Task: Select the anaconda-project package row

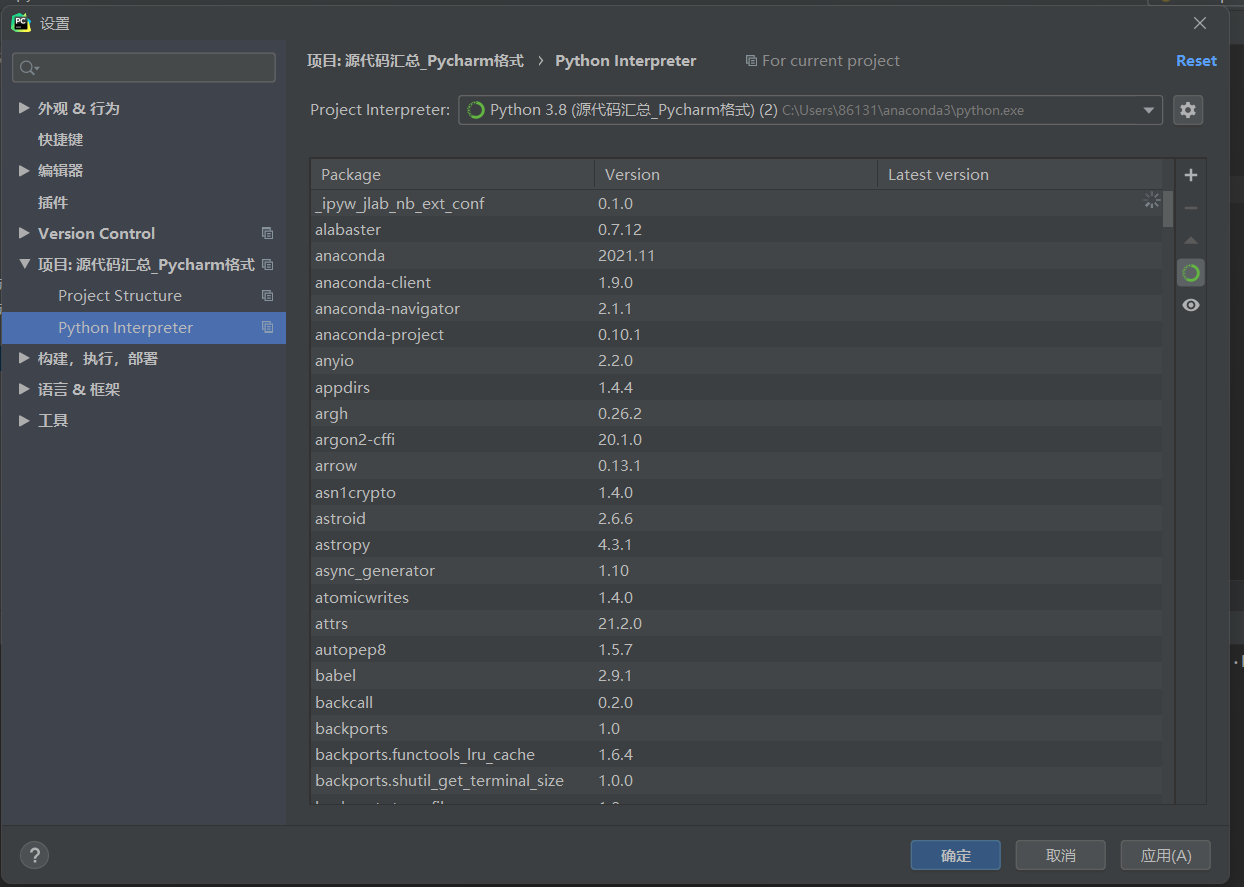Action: point(737,335)
